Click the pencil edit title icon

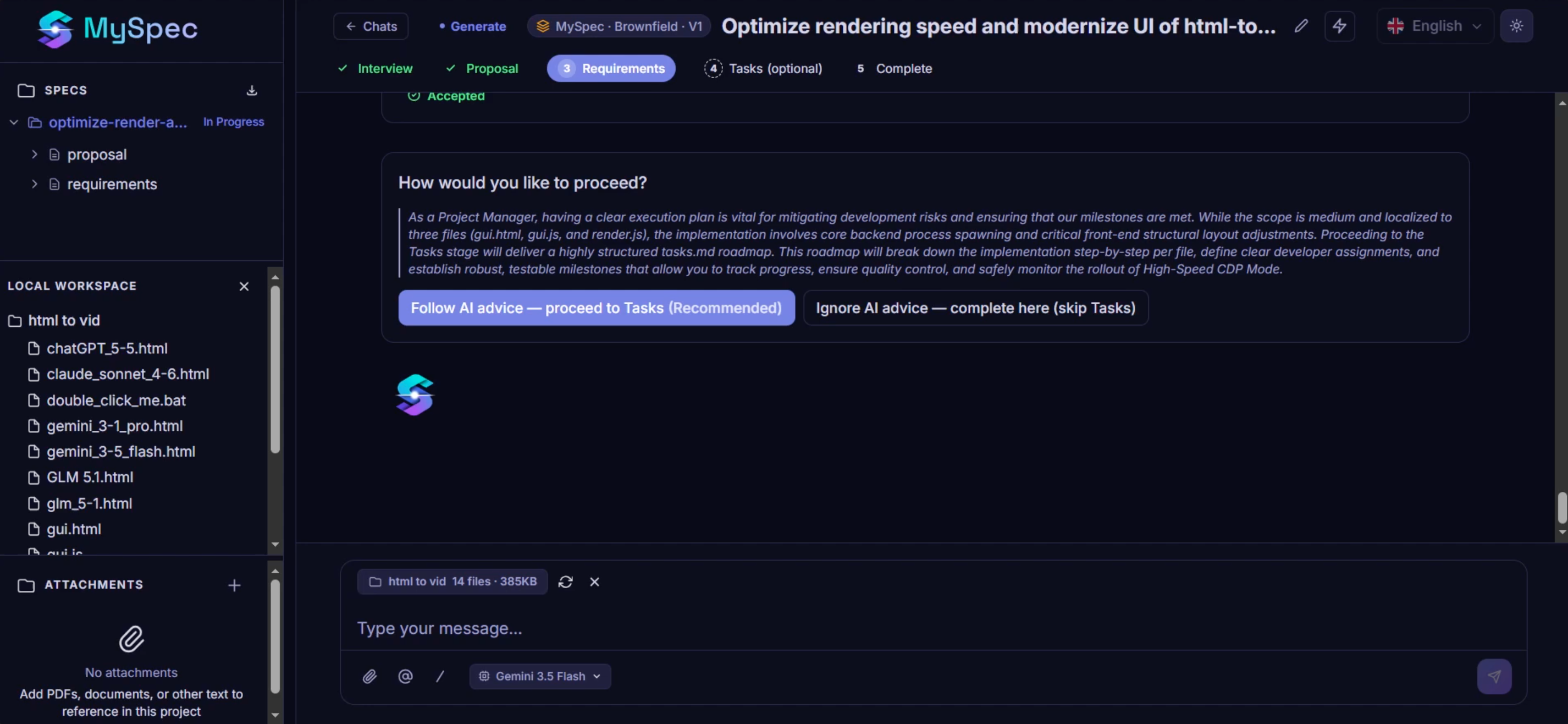[1301, 26]
